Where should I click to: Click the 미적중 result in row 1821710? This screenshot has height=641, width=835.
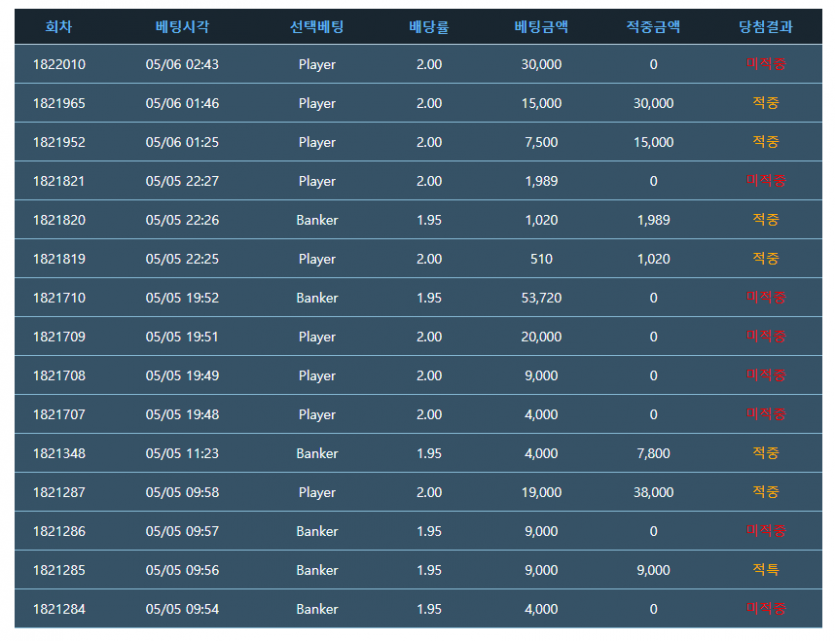pyautogui.click(x=766, y=297)
